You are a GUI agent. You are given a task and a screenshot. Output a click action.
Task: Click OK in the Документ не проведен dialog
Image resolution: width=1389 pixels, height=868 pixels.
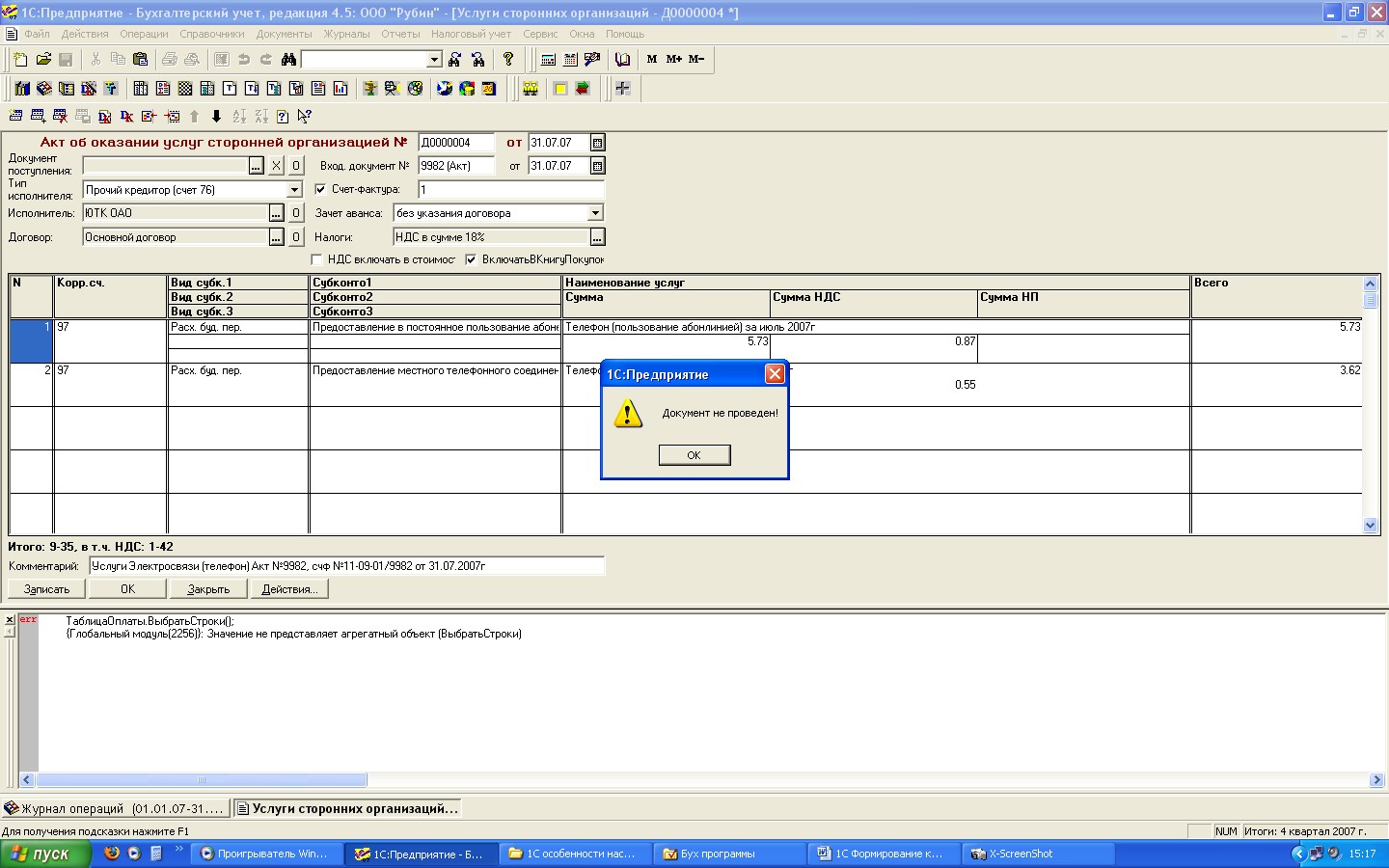coord(694,455)
